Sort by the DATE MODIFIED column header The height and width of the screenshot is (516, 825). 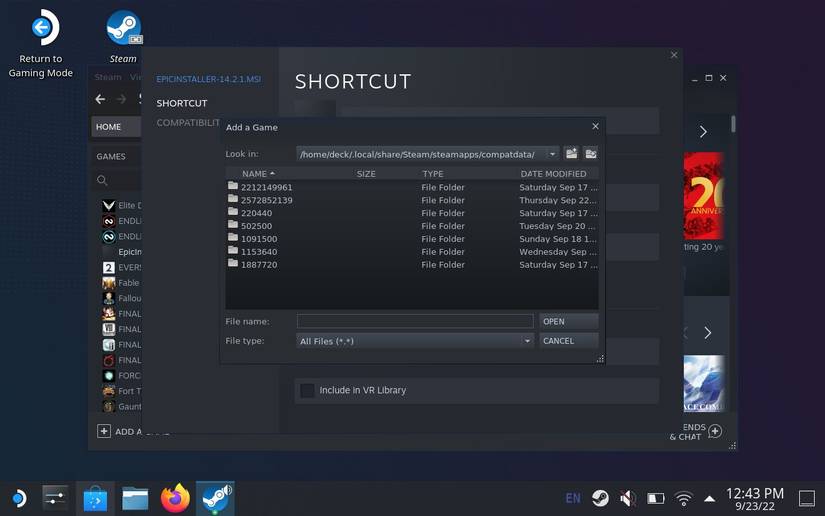point(553,174)
